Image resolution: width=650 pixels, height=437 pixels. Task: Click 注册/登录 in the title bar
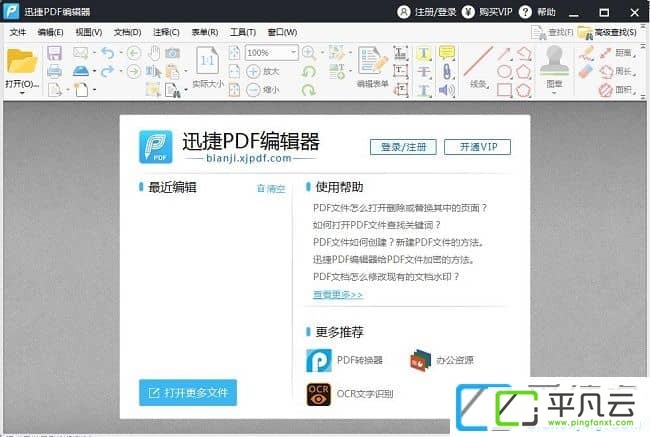[427, 12]
